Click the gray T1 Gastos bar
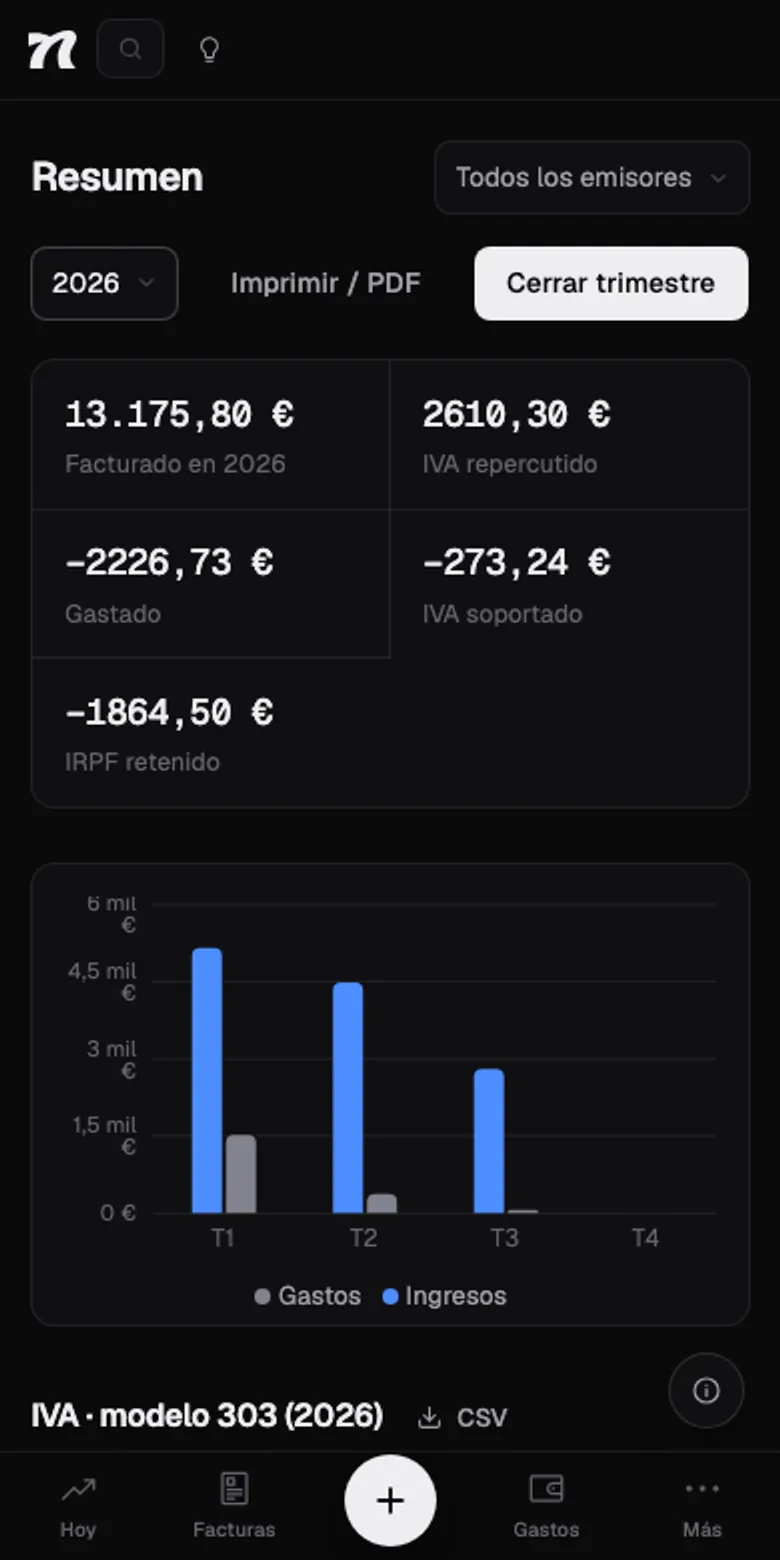780x1560 pixels. [241, 1174]
